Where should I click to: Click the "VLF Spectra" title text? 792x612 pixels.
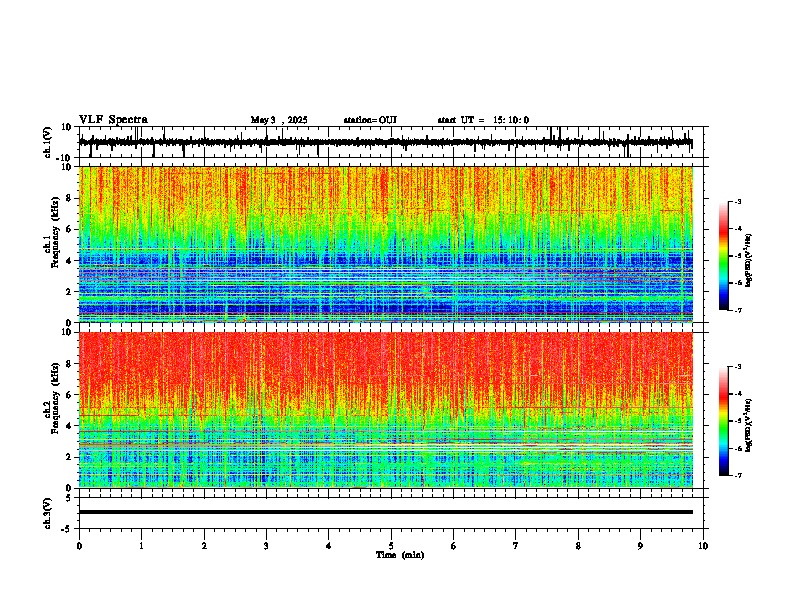113,120
